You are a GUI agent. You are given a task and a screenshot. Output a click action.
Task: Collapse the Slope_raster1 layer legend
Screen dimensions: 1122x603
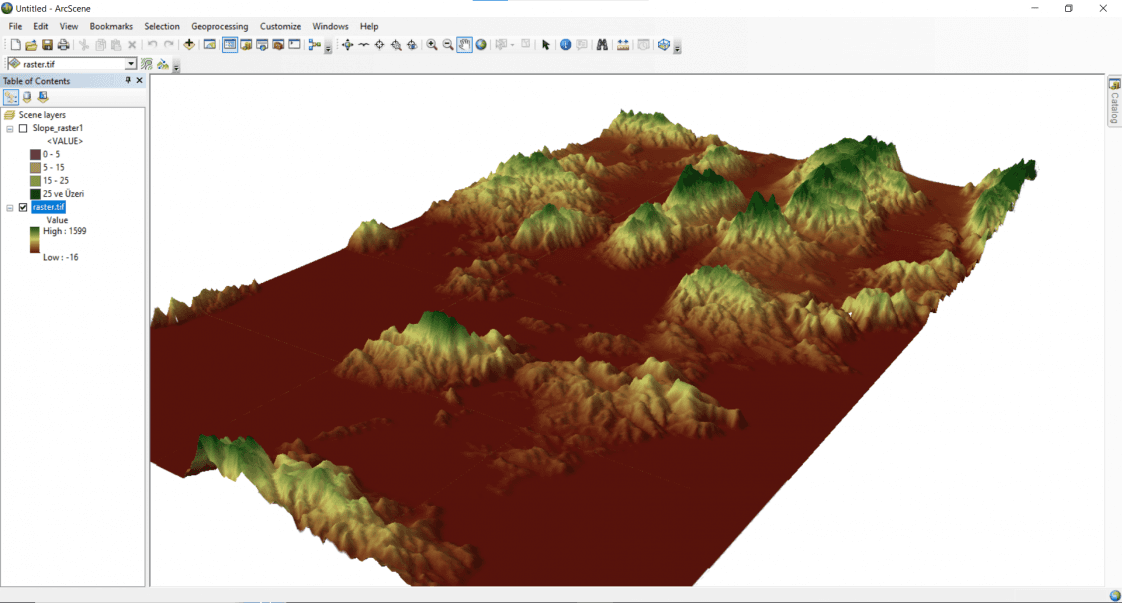pos(10,129)
